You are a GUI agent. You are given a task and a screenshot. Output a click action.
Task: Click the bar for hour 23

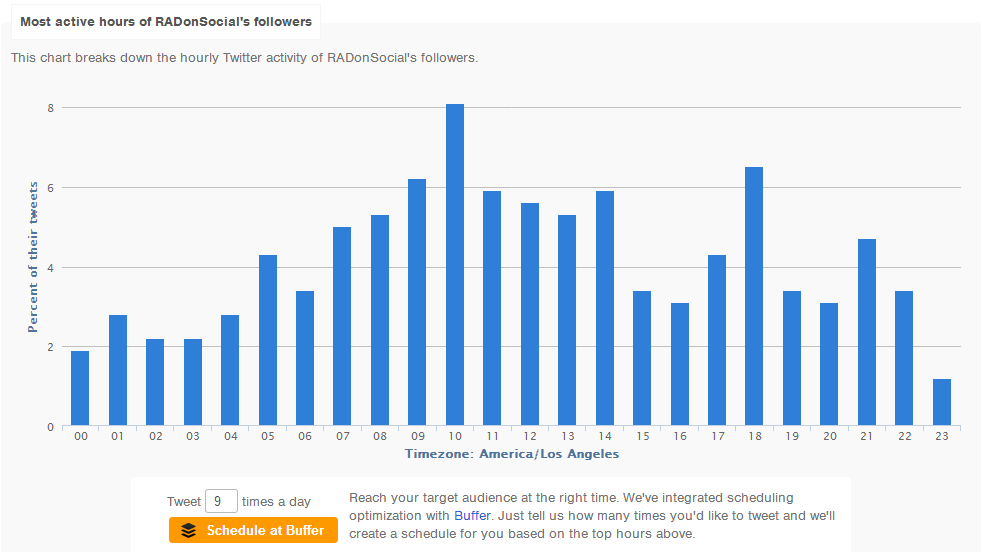[942, 403]
